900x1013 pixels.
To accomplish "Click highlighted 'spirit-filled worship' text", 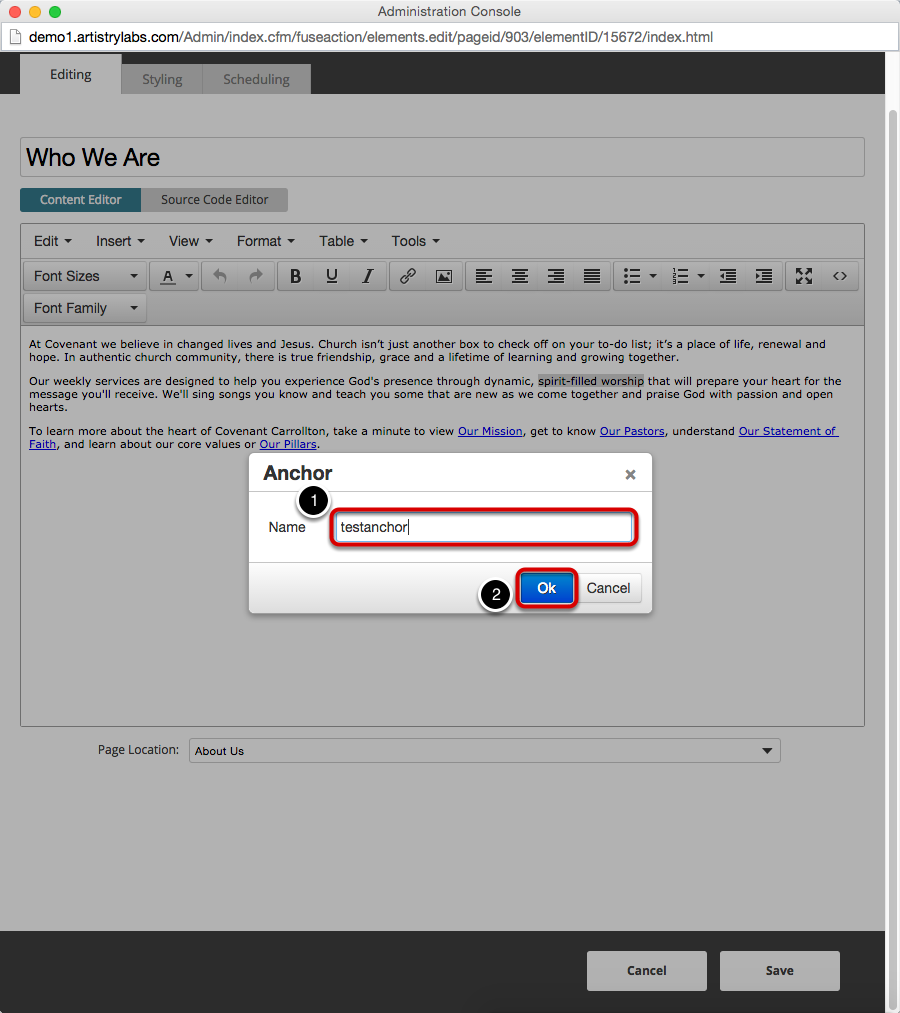I will (591, 381).
